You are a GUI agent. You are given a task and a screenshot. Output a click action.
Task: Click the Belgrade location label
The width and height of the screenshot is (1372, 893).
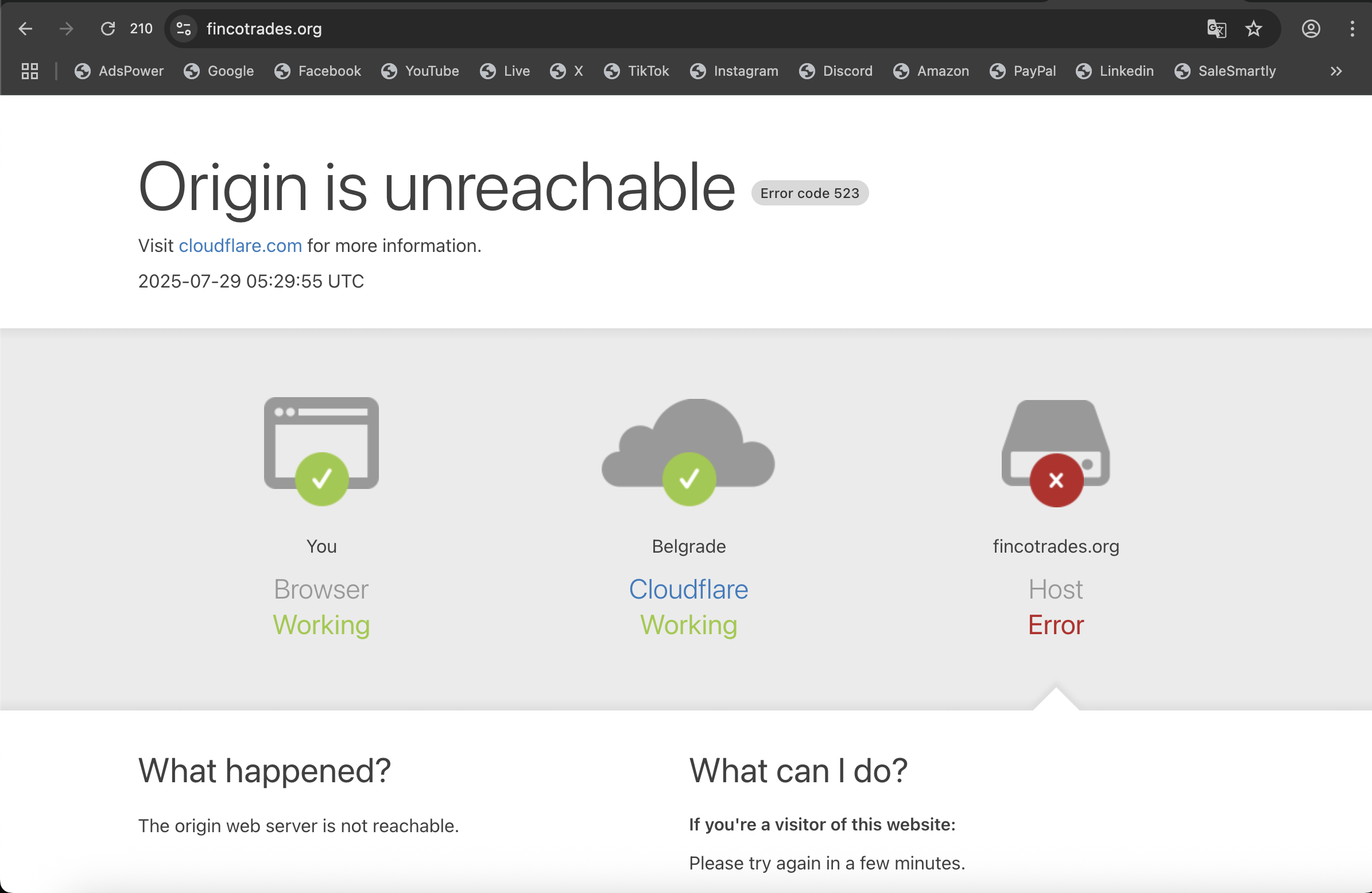tap(688, 546)
